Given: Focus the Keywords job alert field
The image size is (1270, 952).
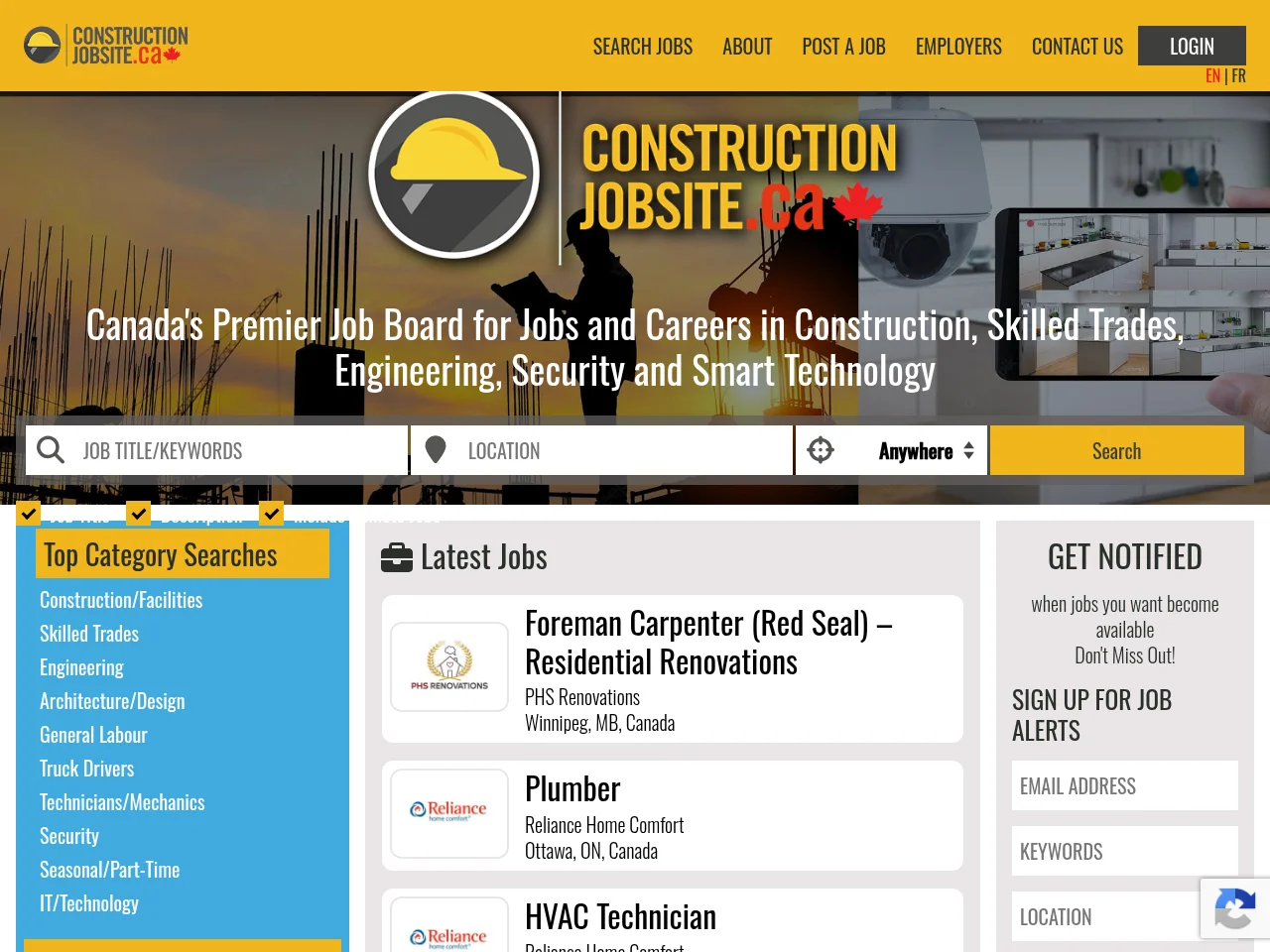Looking at the screenshot, I should [1125, 851].
